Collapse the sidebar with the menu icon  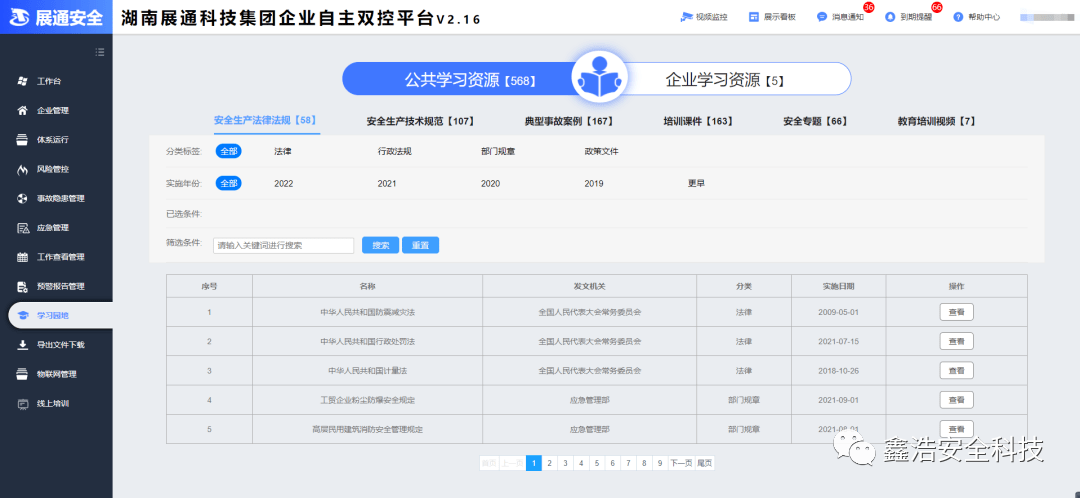(100, 52)
